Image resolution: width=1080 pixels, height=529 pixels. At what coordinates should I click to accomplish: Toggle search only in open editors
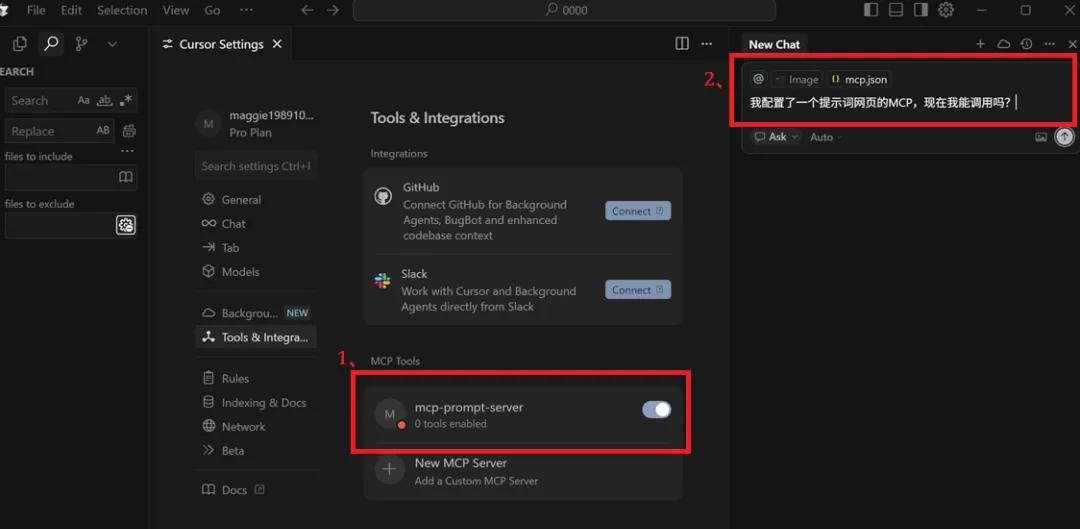tap(126, 177)
